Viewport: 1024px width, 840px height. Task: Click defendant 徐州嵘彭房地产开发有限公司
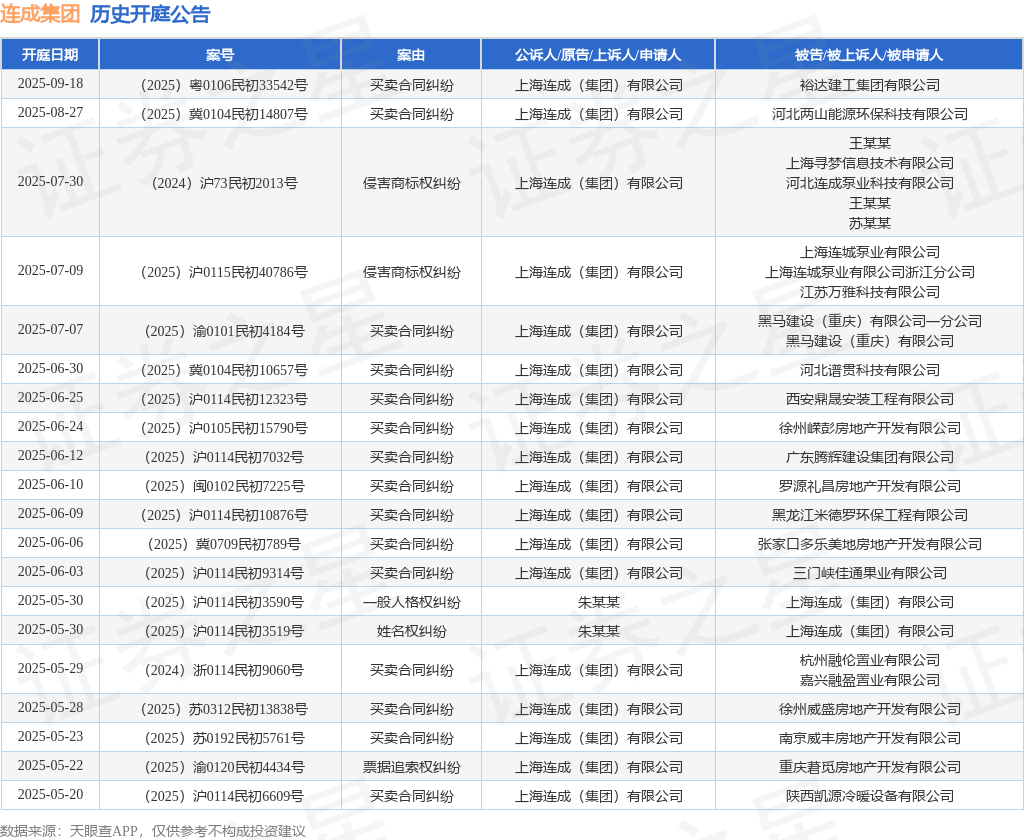point(869,428)
